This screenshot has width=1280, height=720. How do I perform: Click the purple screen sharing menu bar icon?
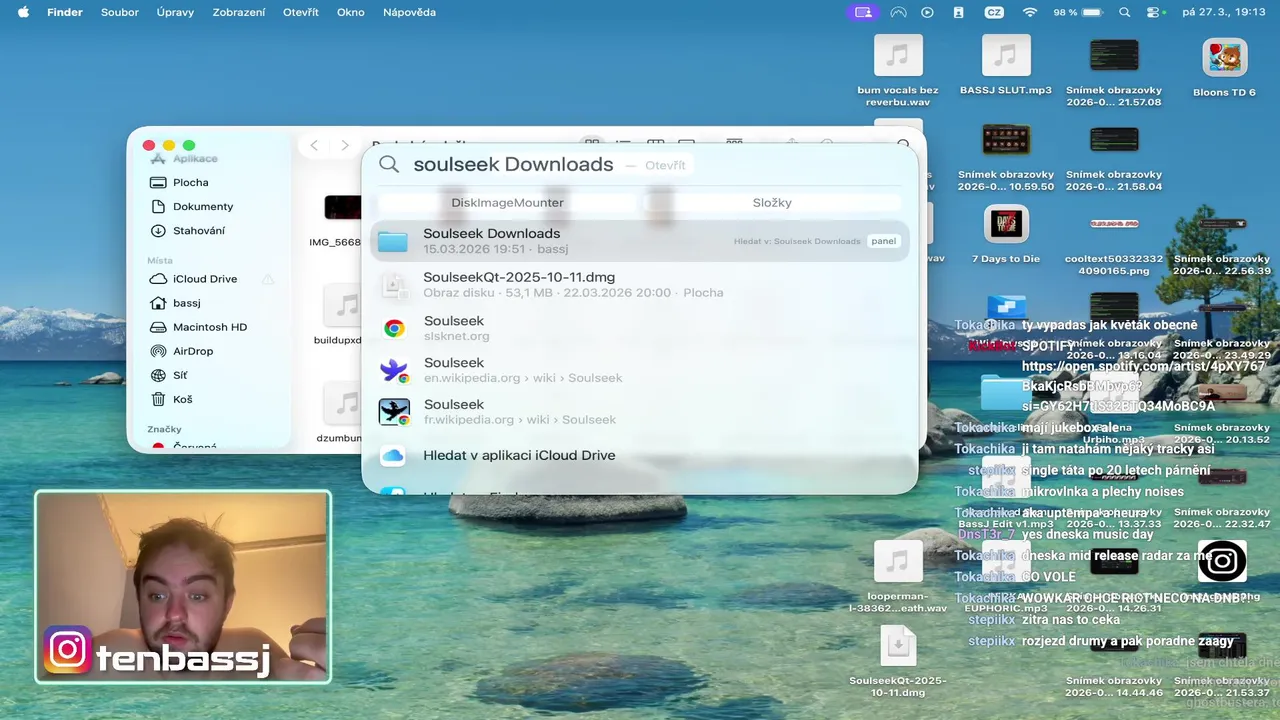864,12
